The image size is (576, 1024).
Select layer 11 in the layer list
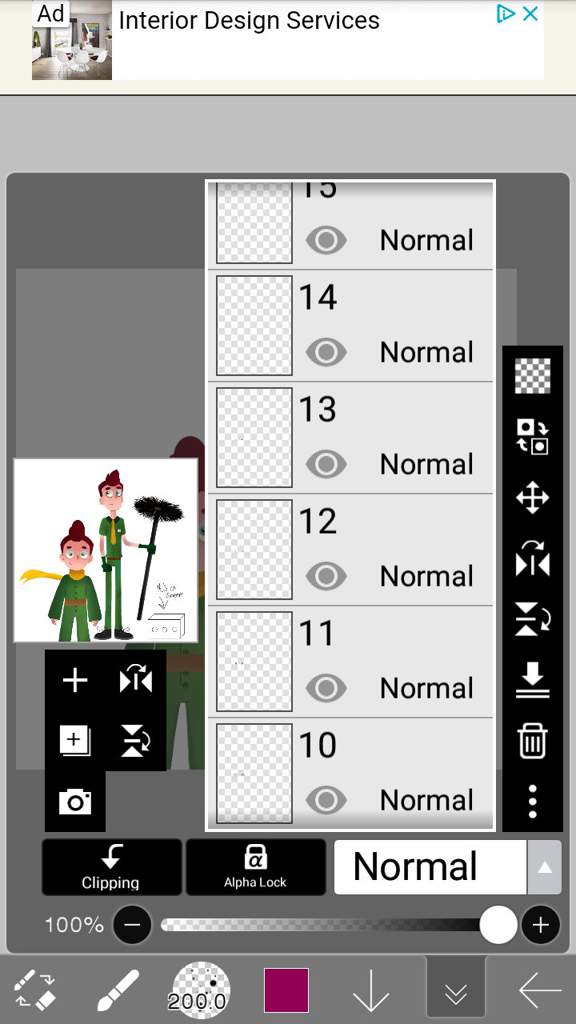click(351, 662)
